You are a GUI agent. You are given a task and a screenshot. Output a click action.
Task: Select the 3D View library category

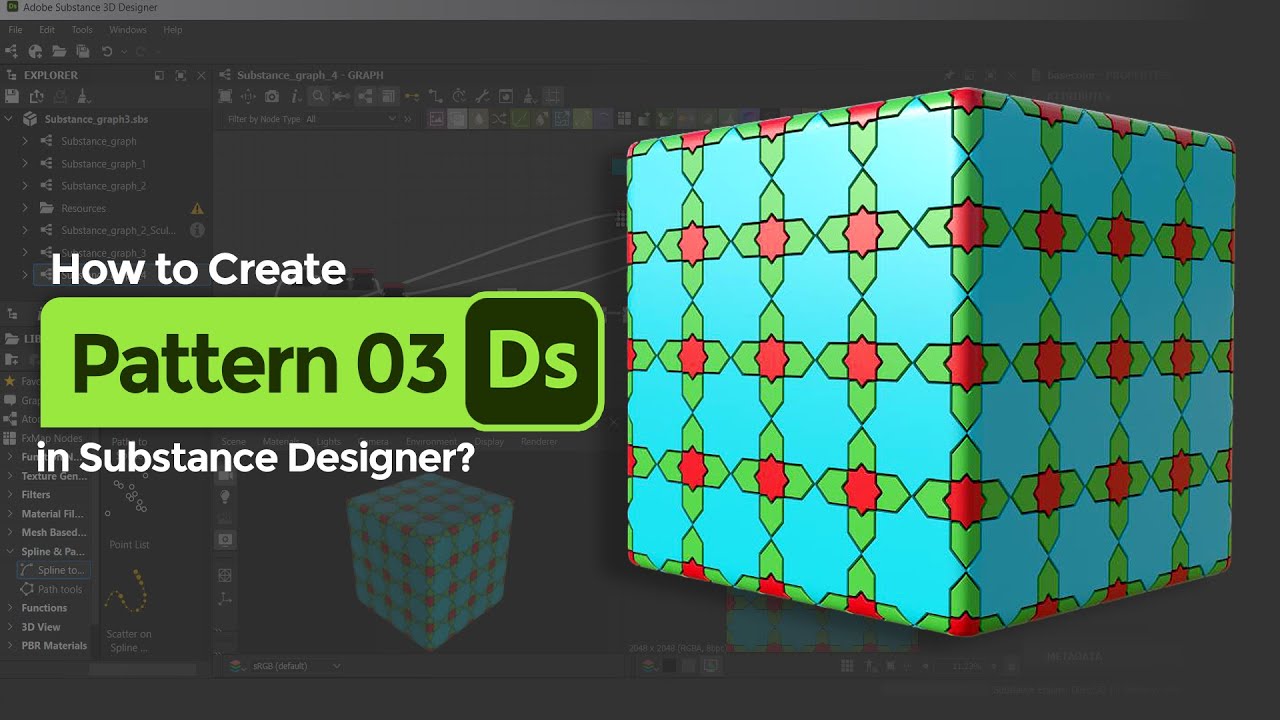click(x=41, y=627)
